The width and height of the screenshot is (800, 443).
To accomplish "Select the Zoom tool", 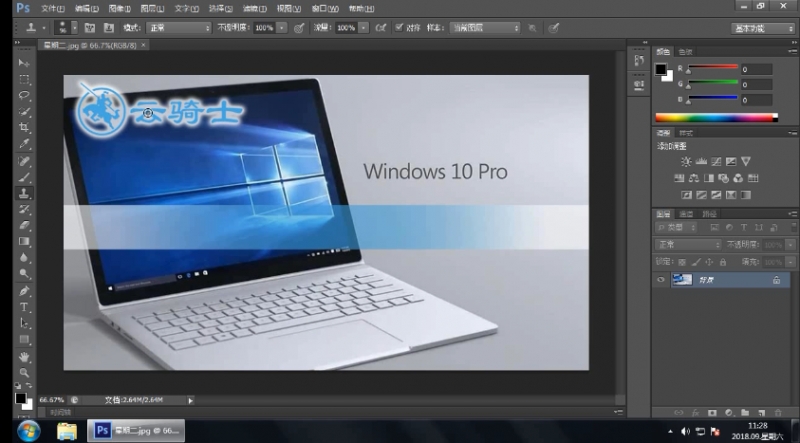I will 24,373.
